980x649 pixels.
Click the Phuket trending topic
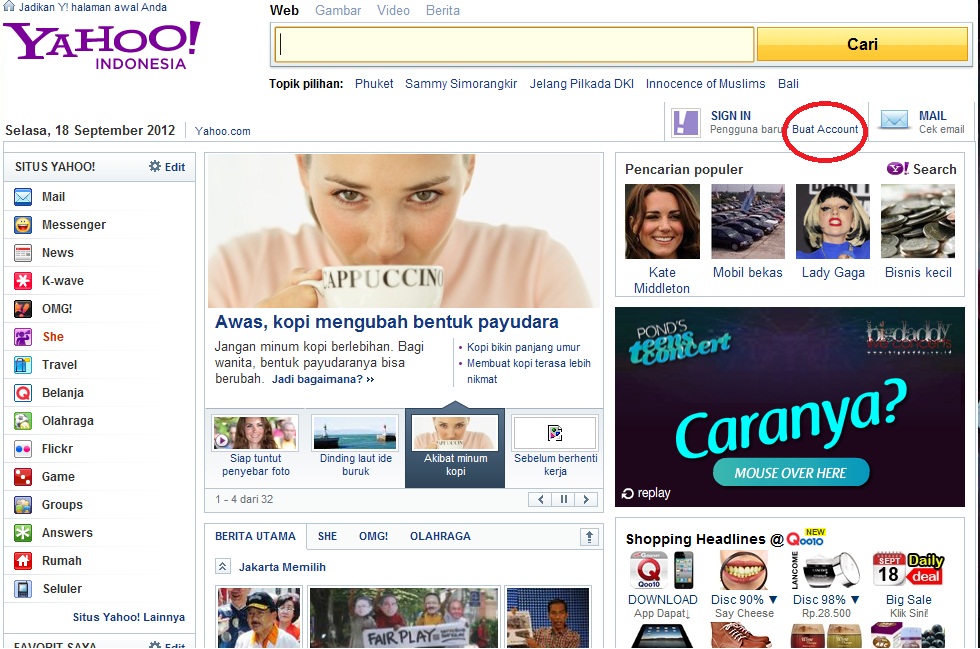tap(374, 84)
